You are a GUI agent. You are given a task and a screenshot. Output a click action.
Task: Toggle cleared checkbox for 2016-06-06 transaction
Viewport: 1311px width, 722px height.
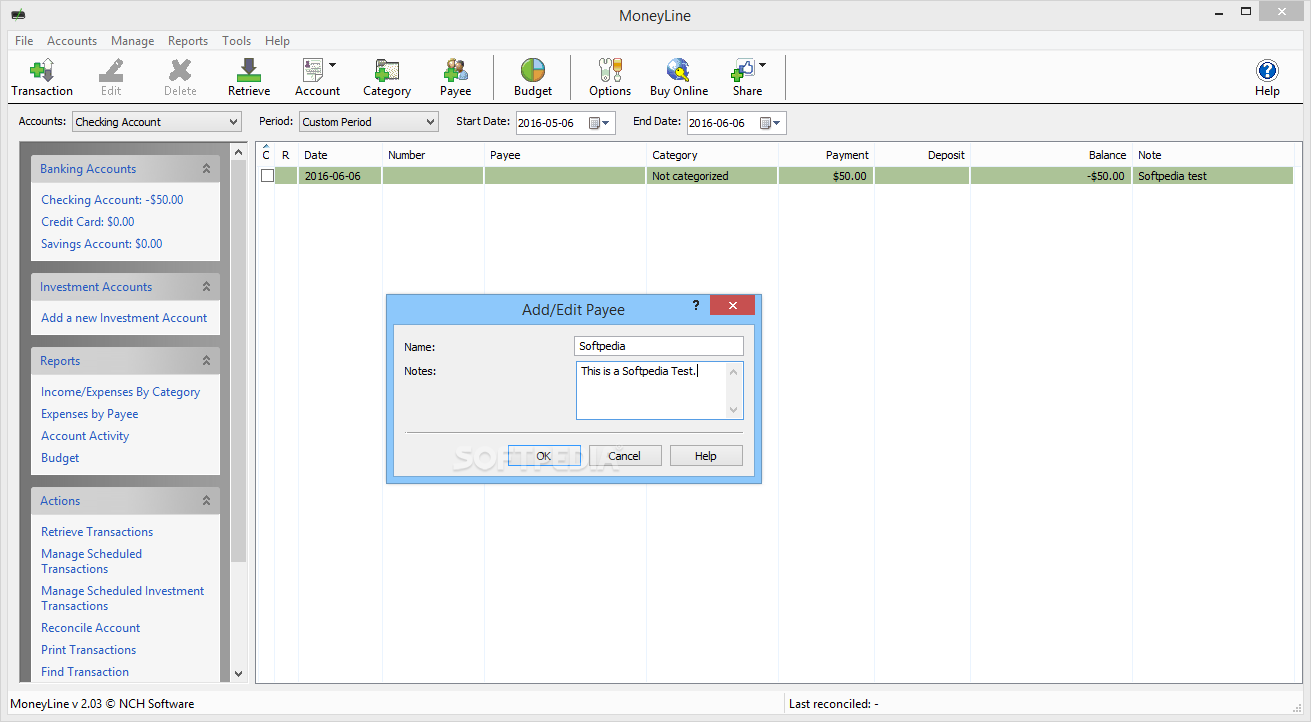click(267, 176)
